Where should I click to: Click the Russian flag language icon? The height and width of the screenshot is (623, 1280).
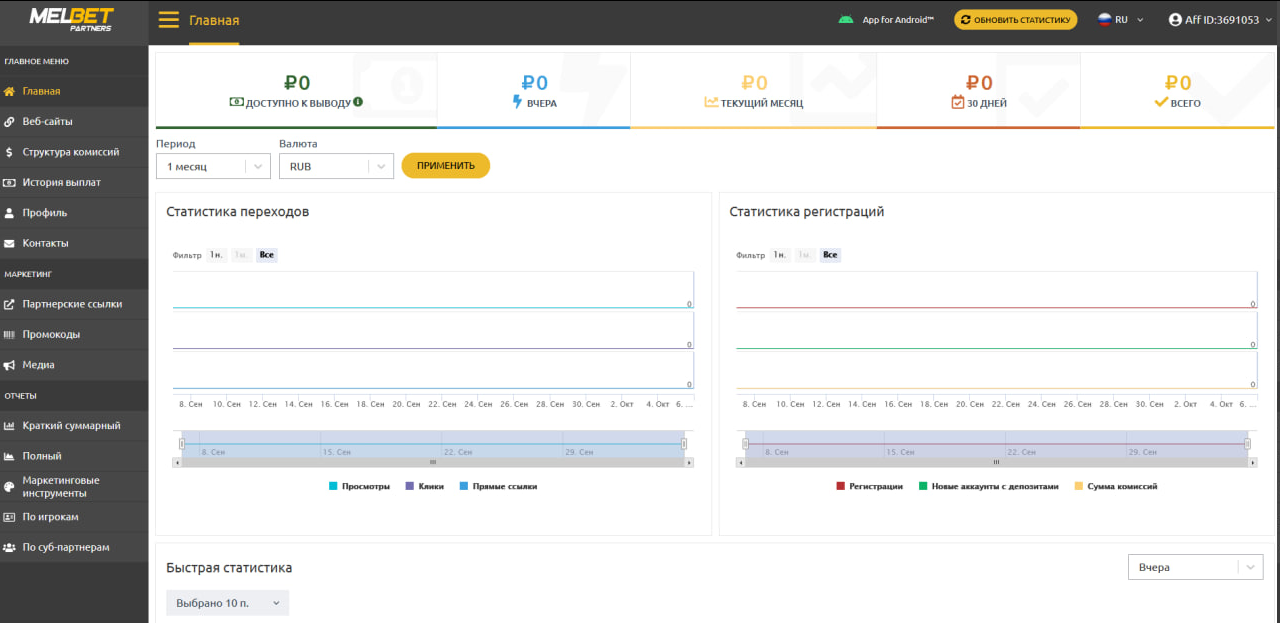click(1104, 19)
